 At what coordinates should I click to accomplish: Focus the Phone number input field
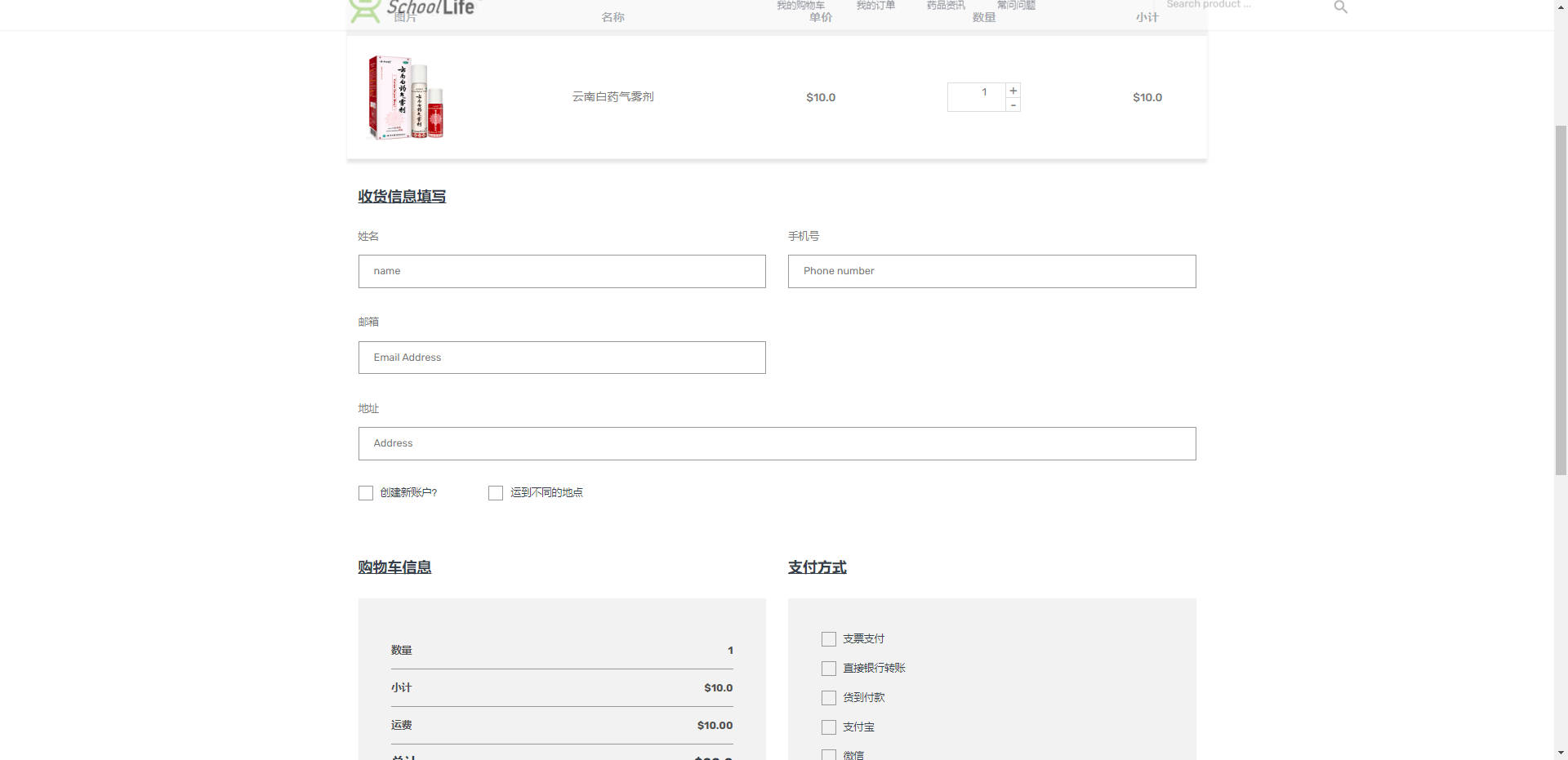991,271
